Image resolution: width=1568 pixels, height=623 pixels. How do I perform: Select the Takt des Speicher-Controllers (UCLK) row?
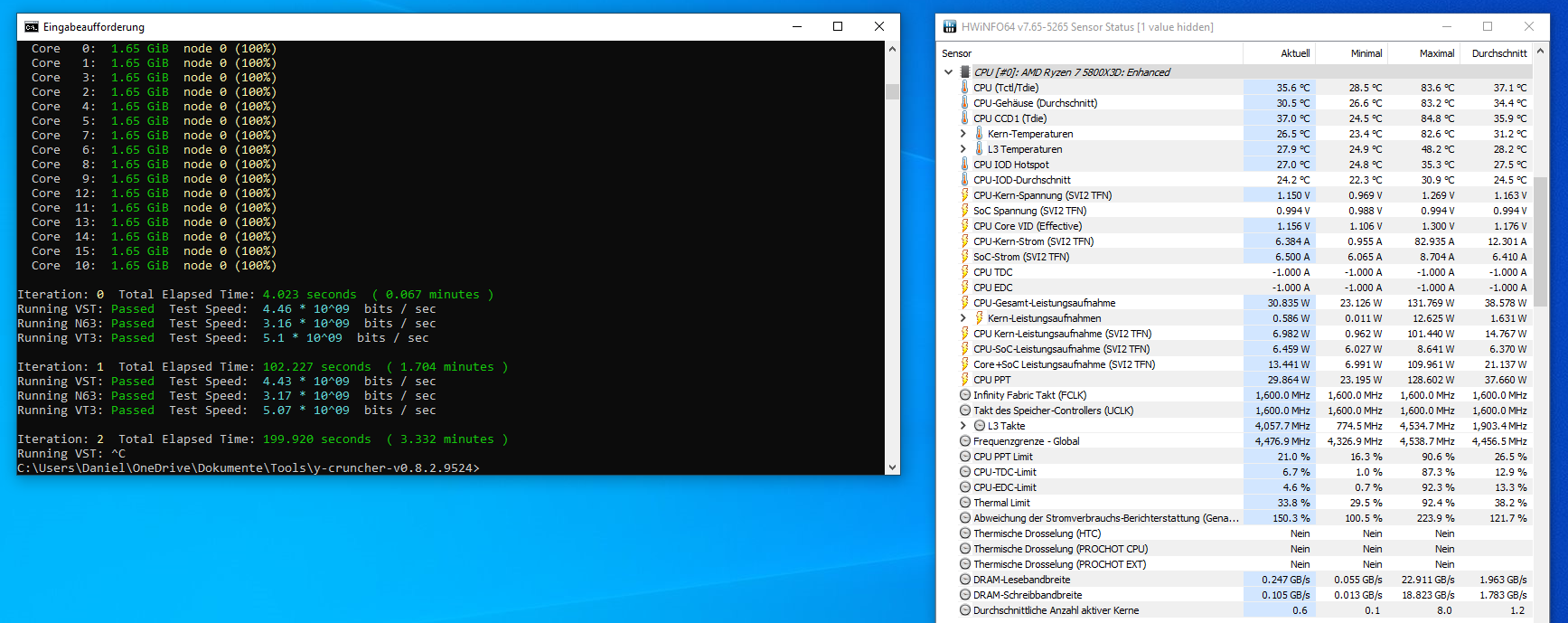1235,411
